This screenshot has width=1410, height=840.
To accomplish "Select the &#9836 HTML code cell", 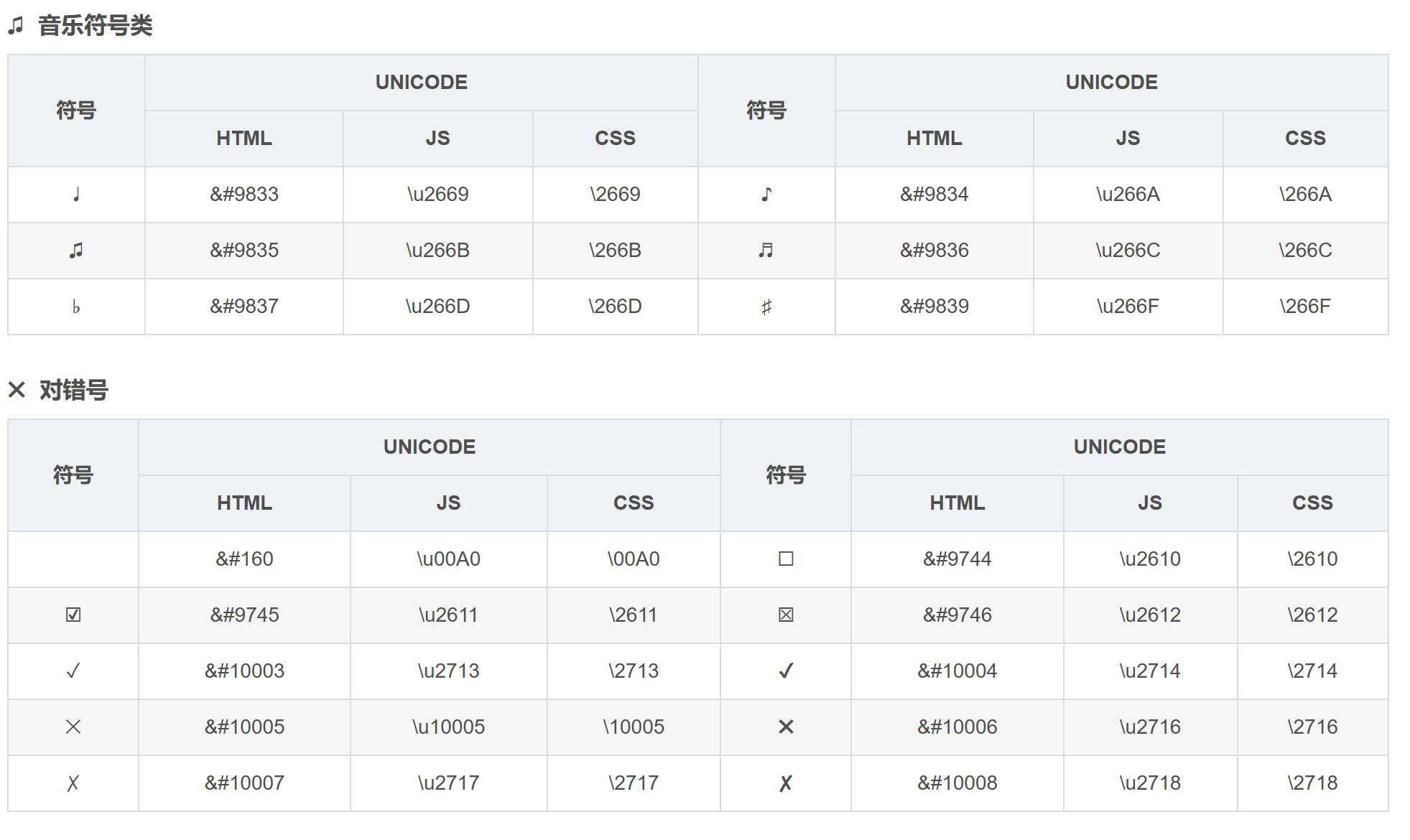I will click(x=934, y=251).
